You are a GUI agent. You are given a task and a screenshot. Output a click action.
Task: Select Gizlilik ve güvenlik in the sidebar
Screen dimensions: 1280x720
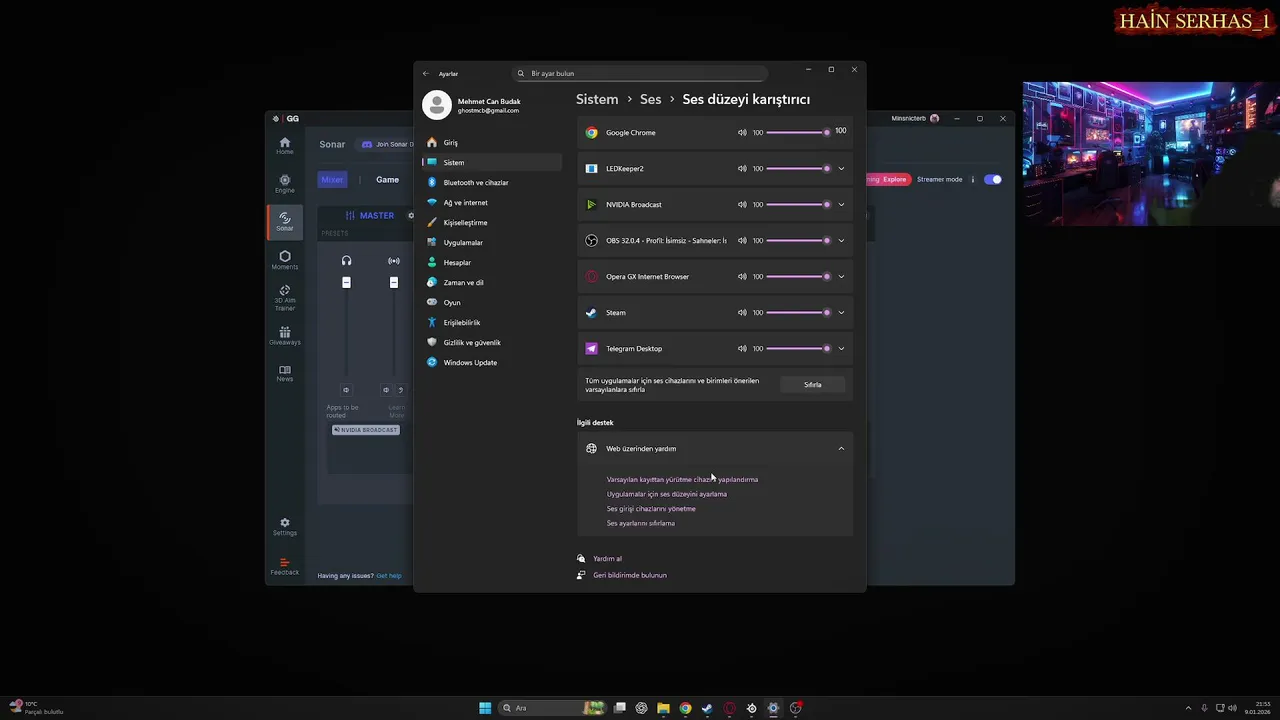click(x=490, y=342)
